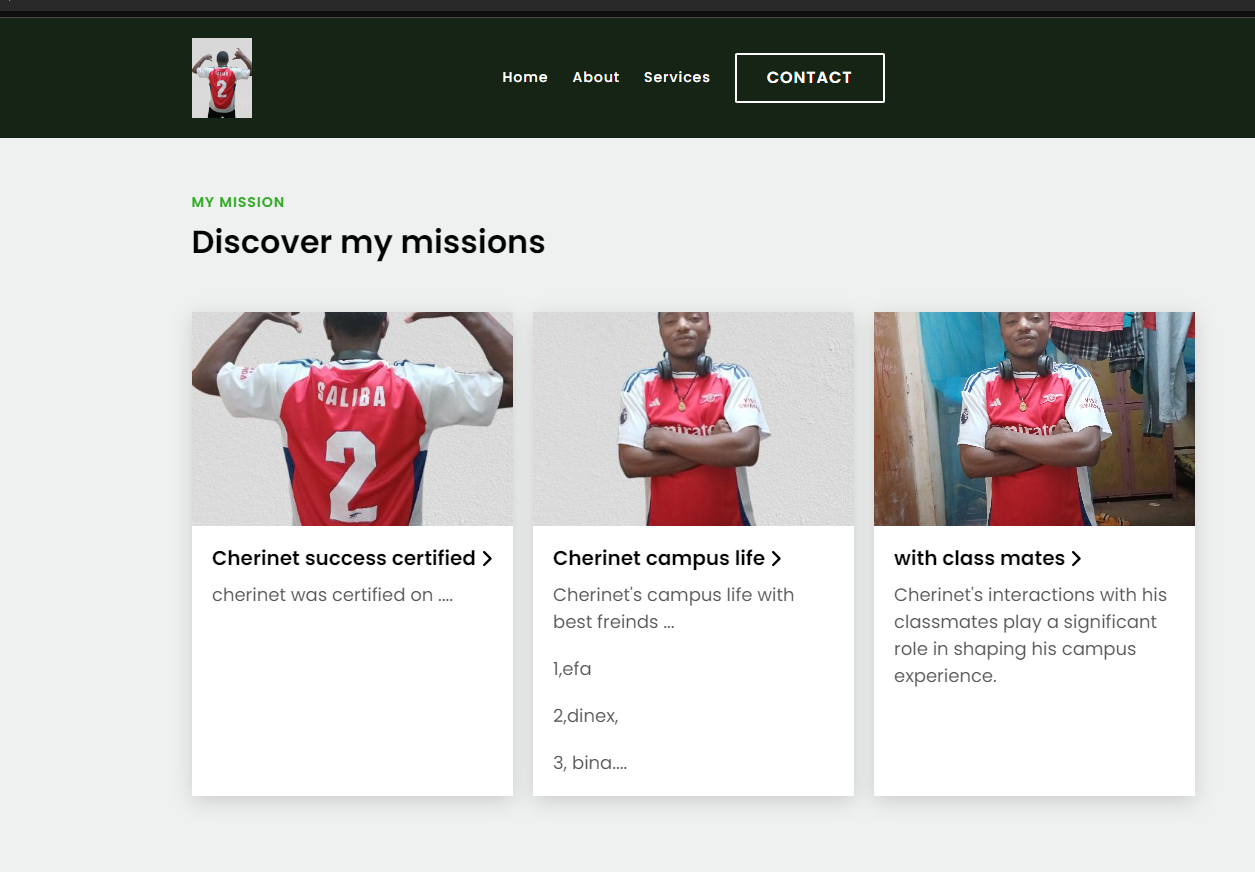This screenshot has width=1255, height=872.
Task: Click the classmates interactions description paragraph
Action: (x=1030, y=635)
